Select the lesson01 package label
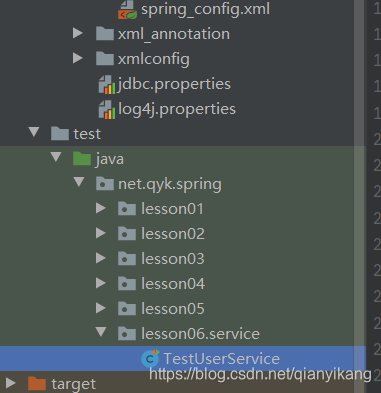This screenshot has height=393, width=381. (x=172, y=209)
